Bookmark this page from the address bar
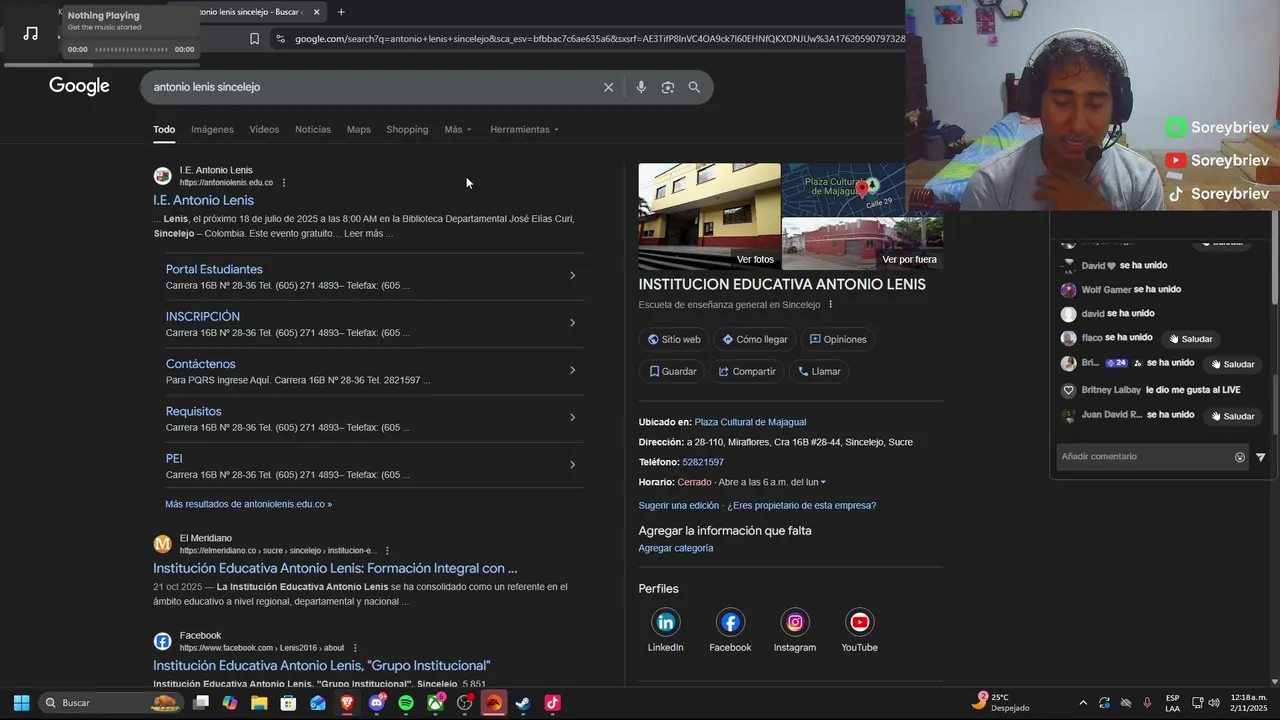The image size is (1280, 720). tap(254, 39)
